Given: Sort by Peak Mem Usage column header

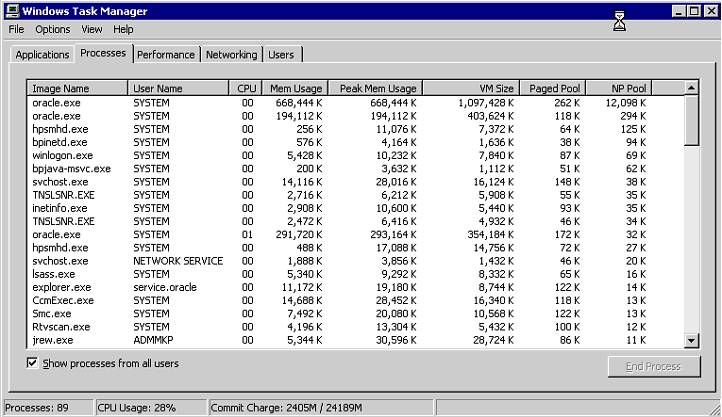Looking at the screenshot, I should pyautogui.click(x=375, y=88).
